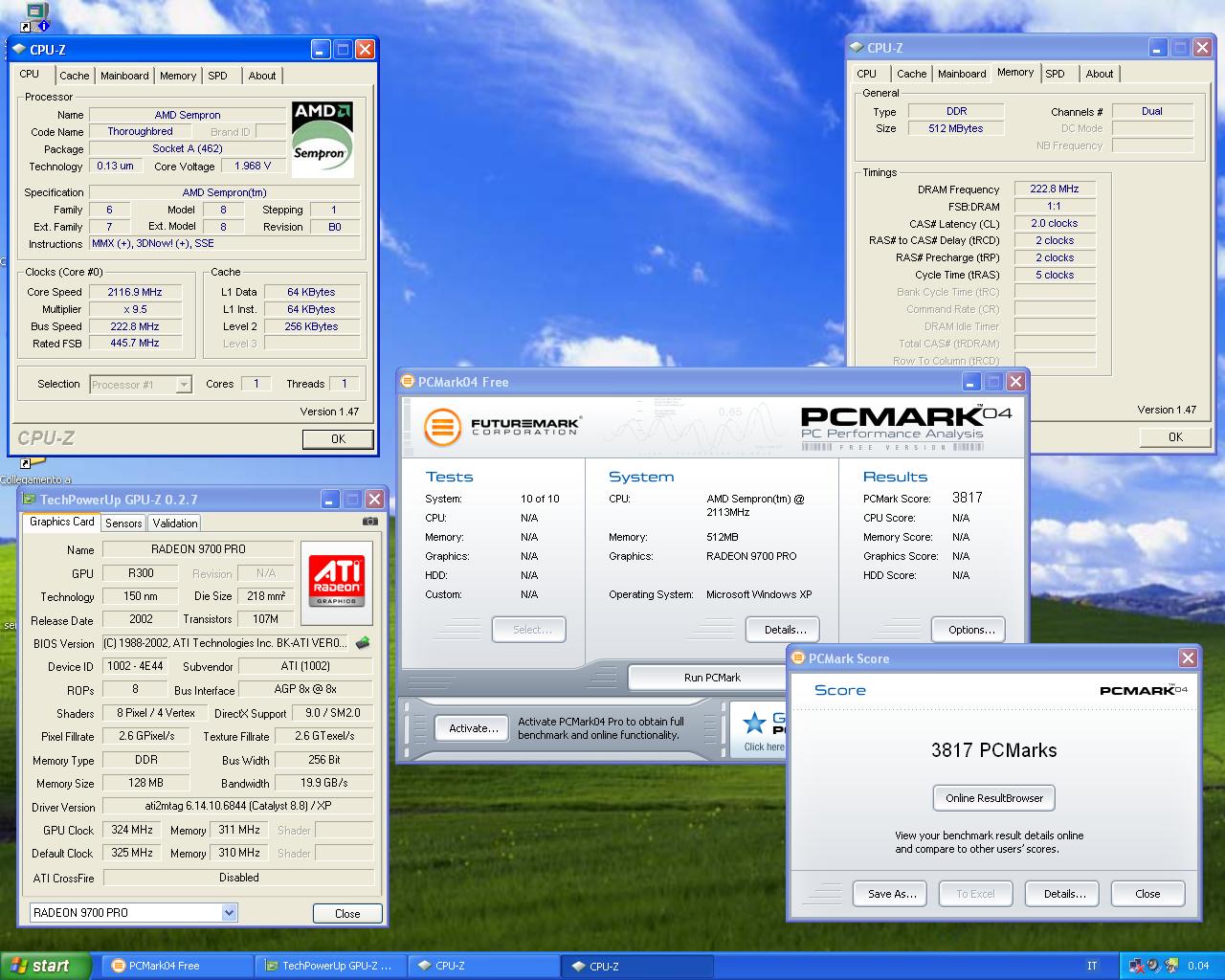Click the GPU-Z screenshot camera icon
Viewport: 1225px width, 980px height.
(x=370, y=522)
